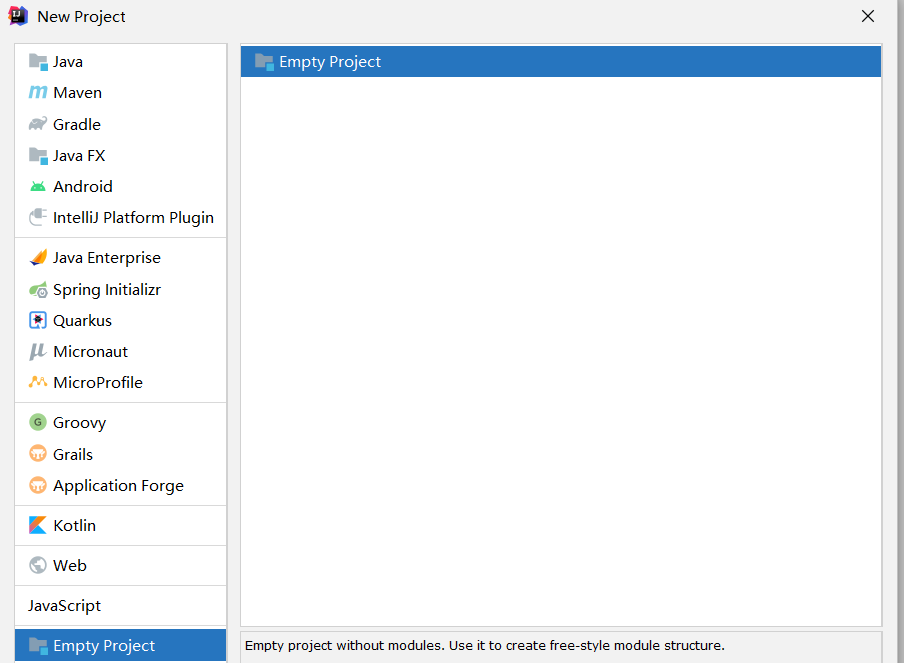Image resolution: width=904 pixels, height=663 pixels.
Task: Select Kotlin project type
Action: click(120, 526)
